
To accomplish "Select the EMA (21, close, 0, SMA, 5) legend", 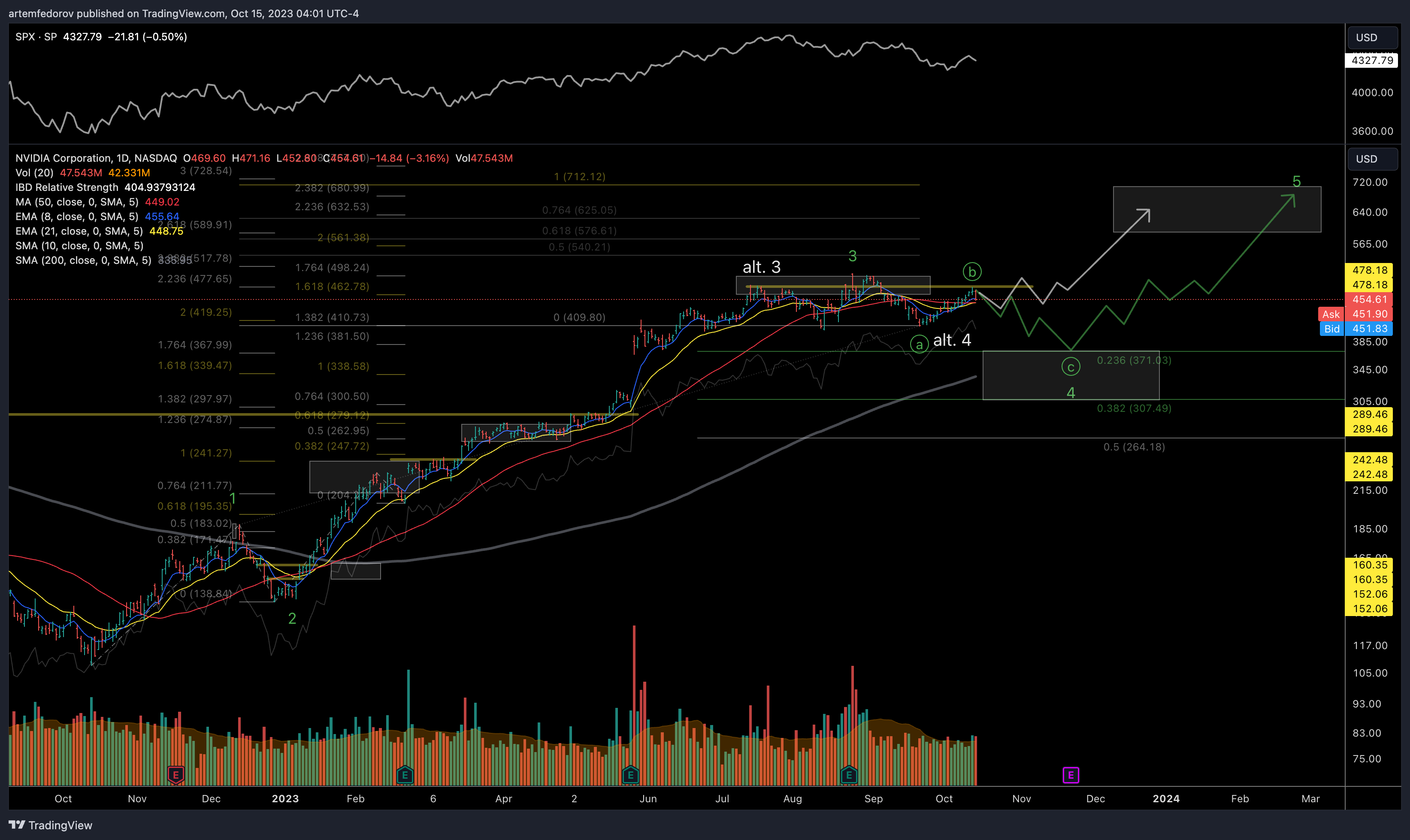I will pyautogui.click(x=79, y=231).
